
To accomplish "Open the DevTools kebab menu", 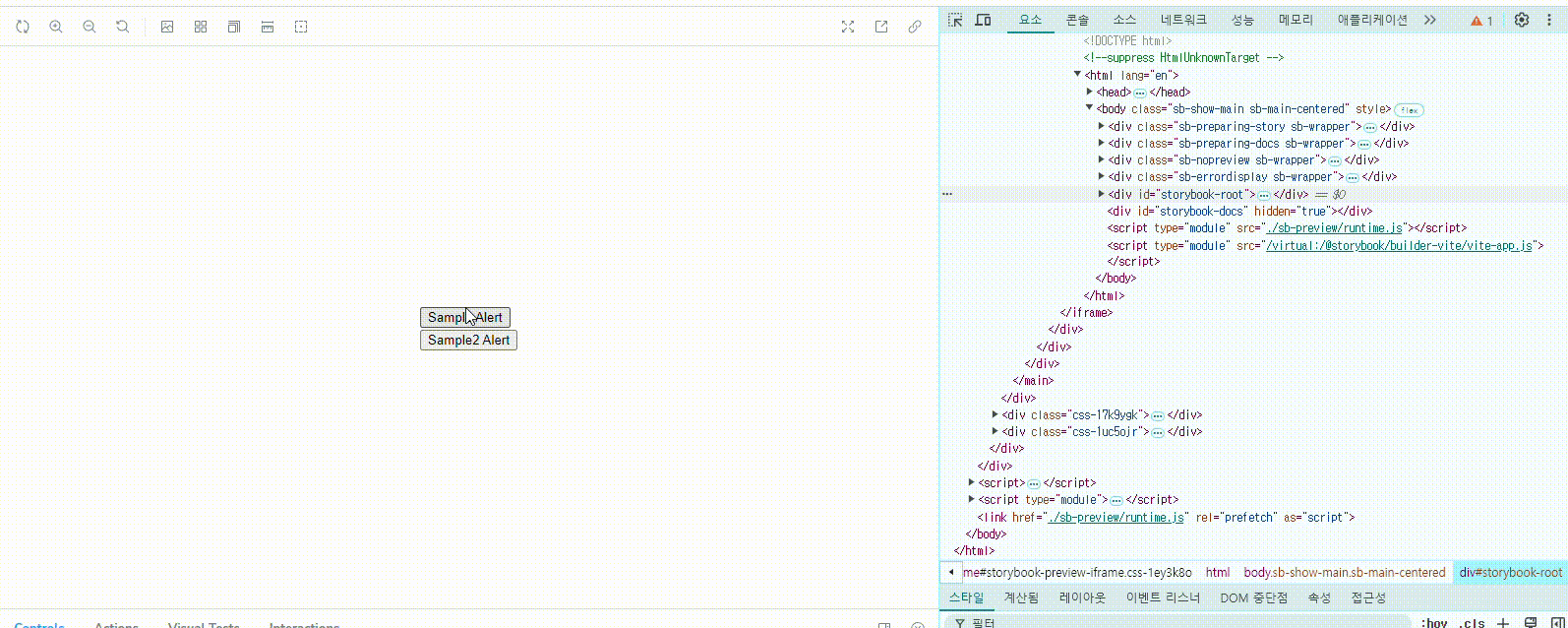I will click(x=1549, y=20).
